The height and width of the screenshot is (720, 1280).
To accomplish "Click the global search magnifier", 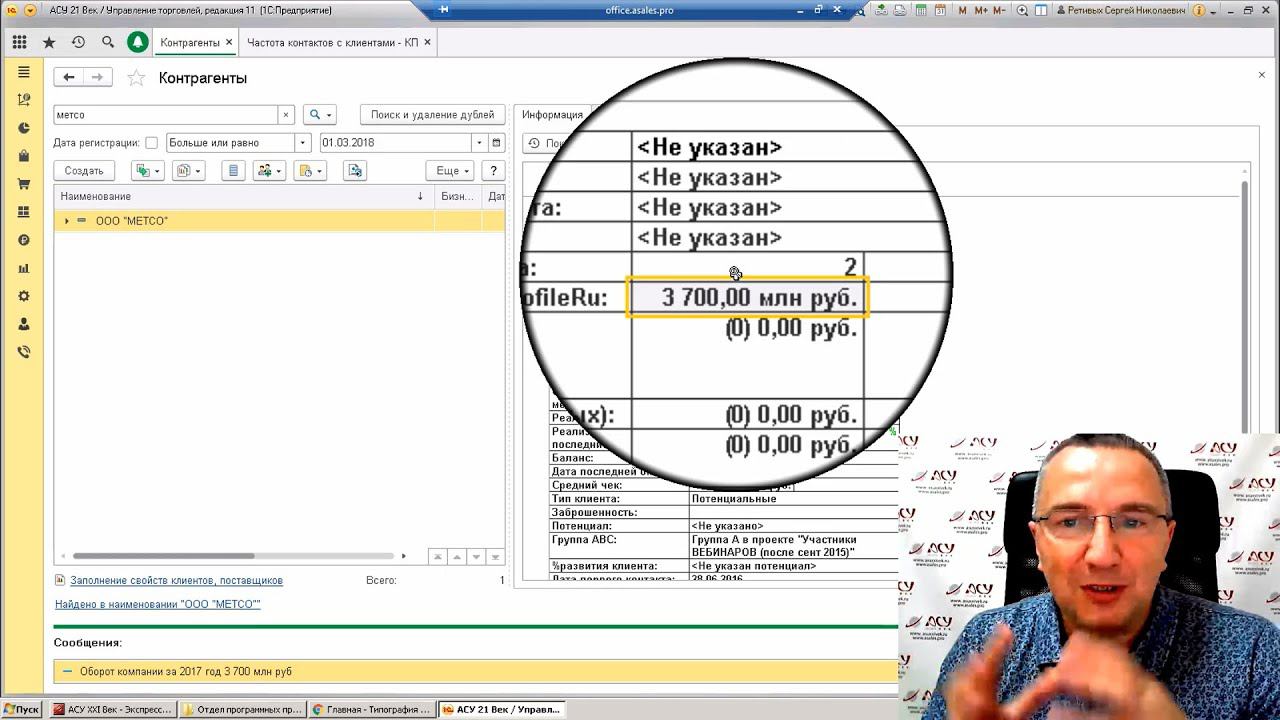I will (x=108, y=43).
